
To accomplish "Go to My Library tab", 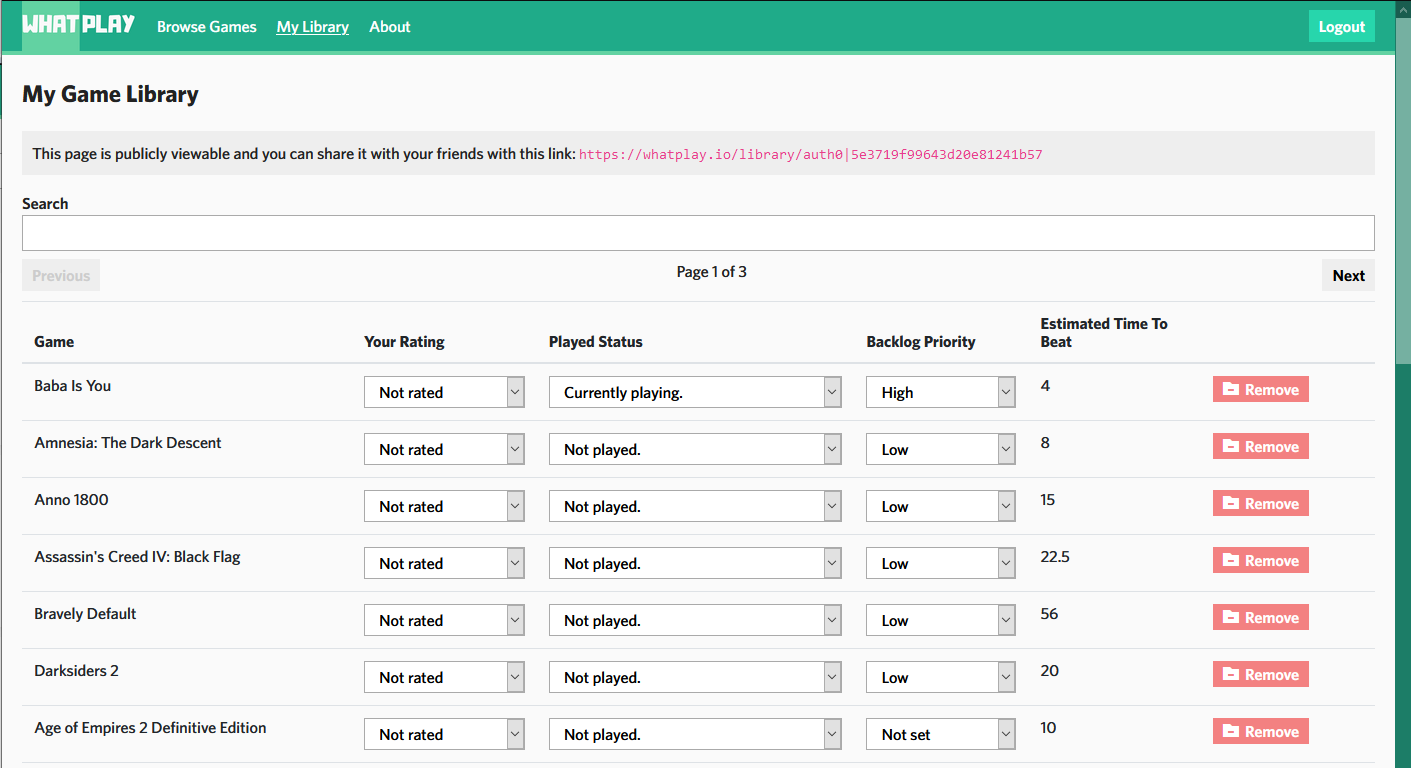I will coord(313,27).
